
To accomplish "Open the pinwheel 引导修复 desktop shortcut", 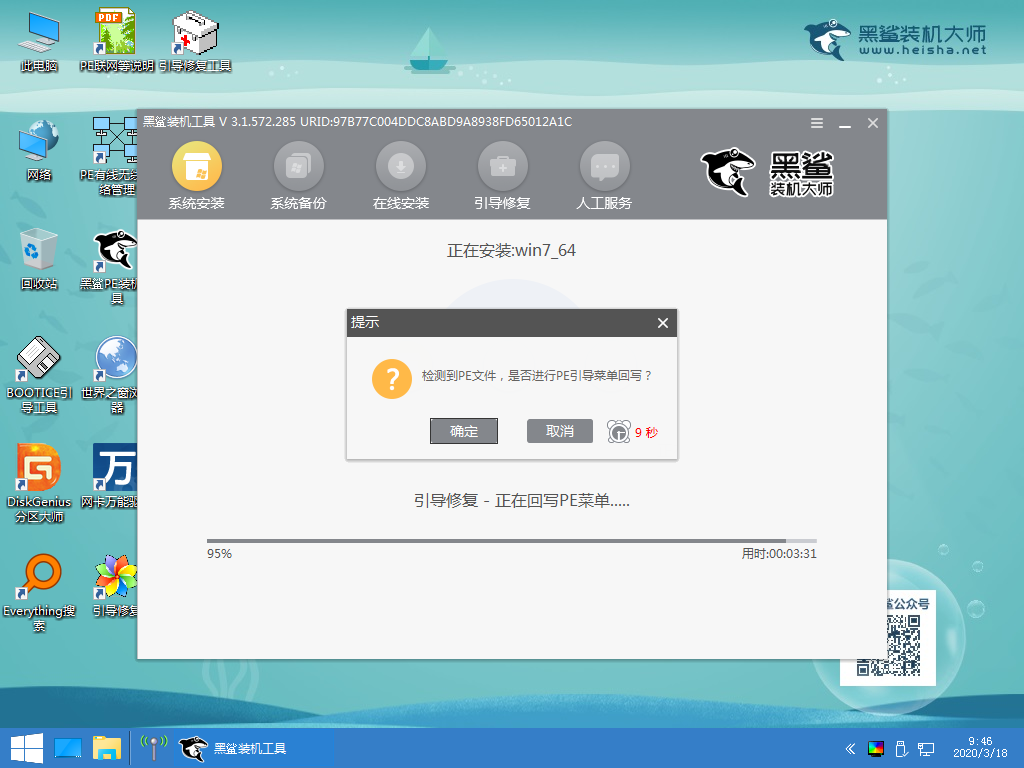I will tap(115, 586).
